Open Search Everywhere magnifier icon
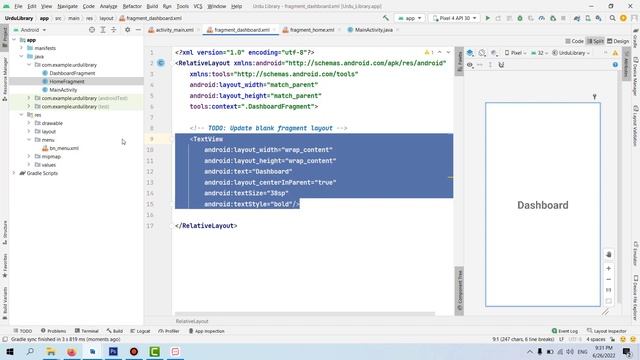640x360 pixels. coord(613,18)
